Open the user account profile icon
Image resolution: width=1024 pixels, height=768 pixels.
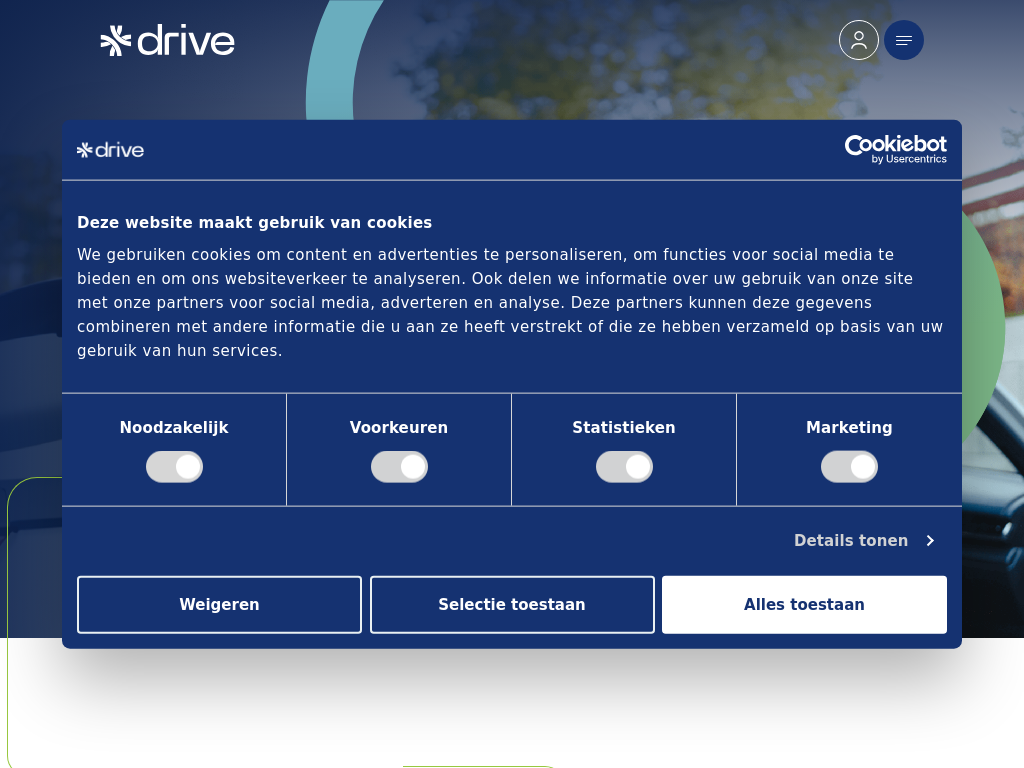coord(858,40)
